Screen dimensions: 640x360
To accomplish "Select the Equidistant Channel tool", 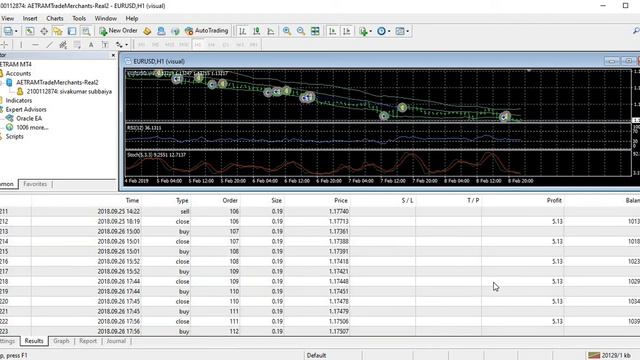I will (x=63, y=44).
